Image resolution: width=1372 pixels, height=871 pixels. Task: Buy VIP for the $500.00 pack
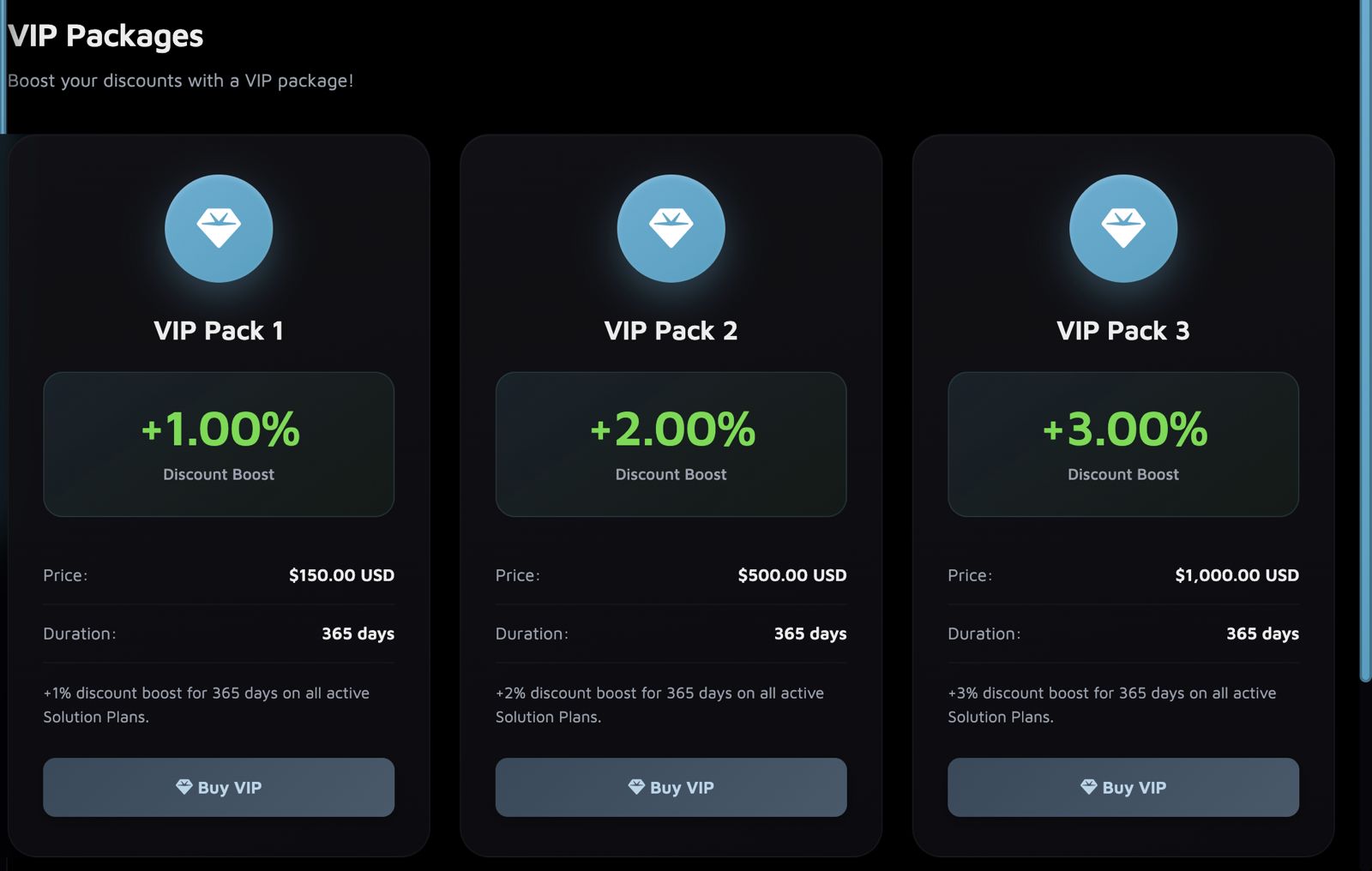(671, 787)
